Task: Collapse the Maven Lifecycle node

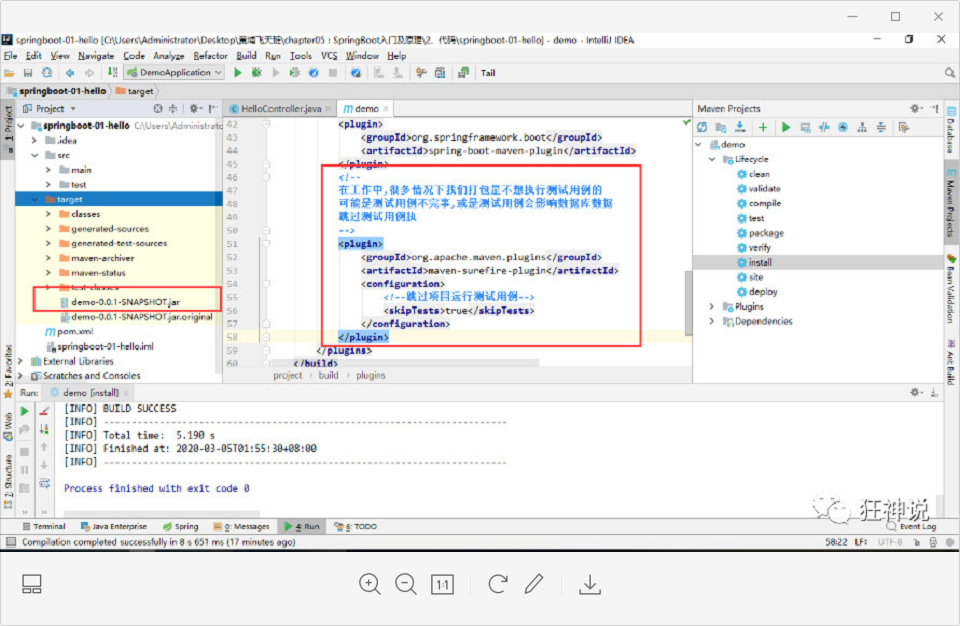Action: tap(711, 159)
